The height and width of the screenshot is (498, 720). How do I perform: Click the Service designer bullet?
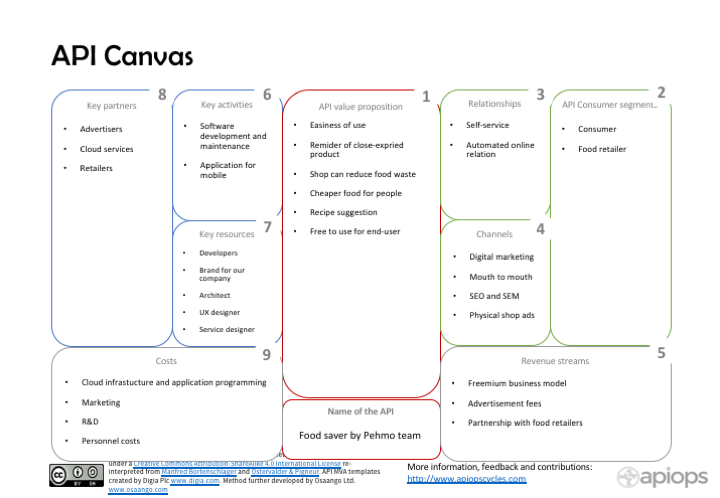coord(226,329)
